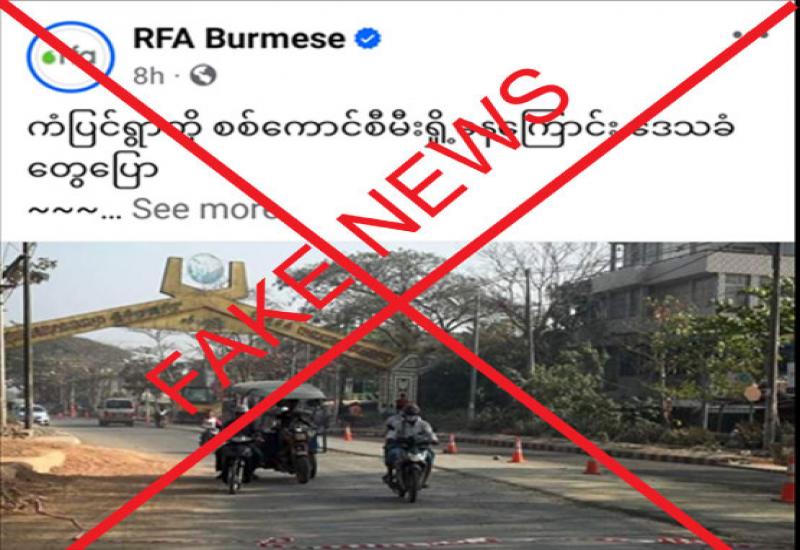Open the RFA Burmese page name
Viewport: 800px width, 550px height.
click(239, 38)
